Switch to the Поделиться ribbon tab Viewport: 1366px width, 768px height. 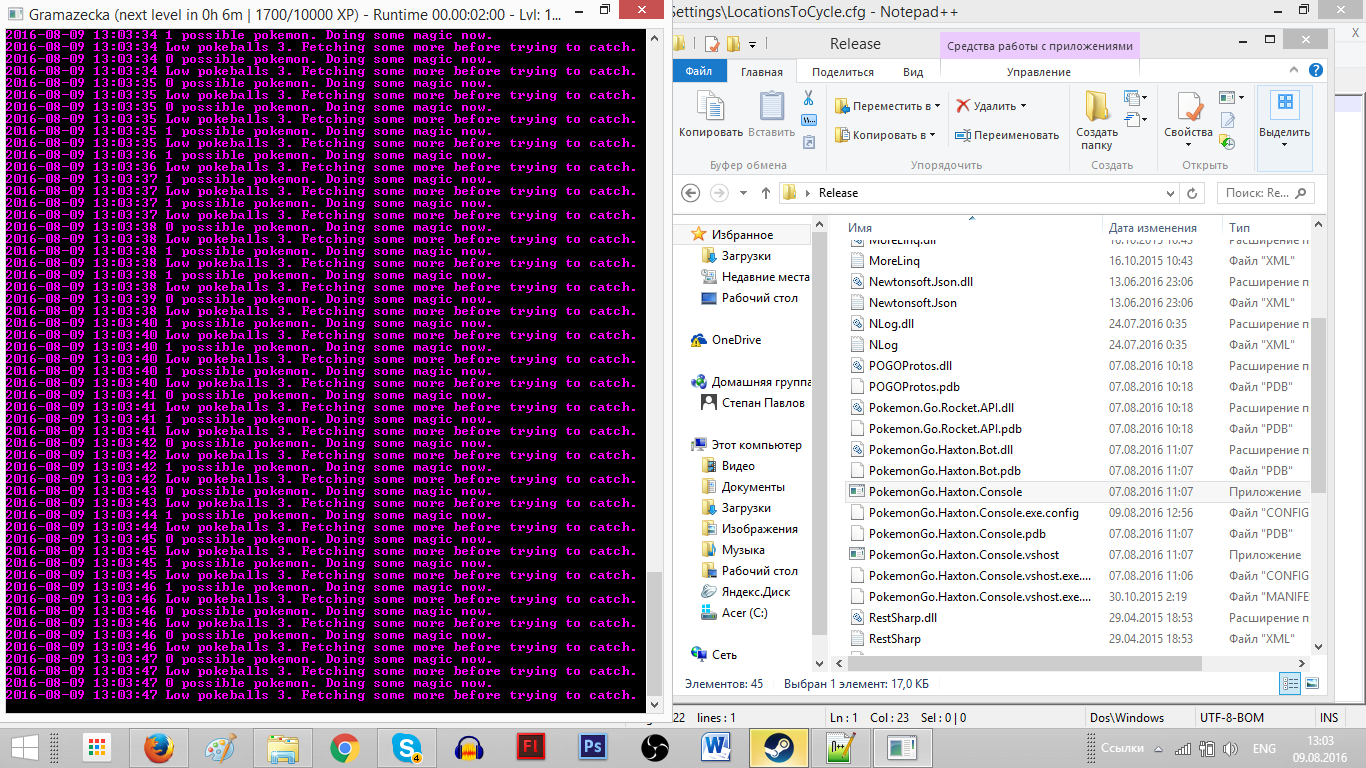point(843,72)
